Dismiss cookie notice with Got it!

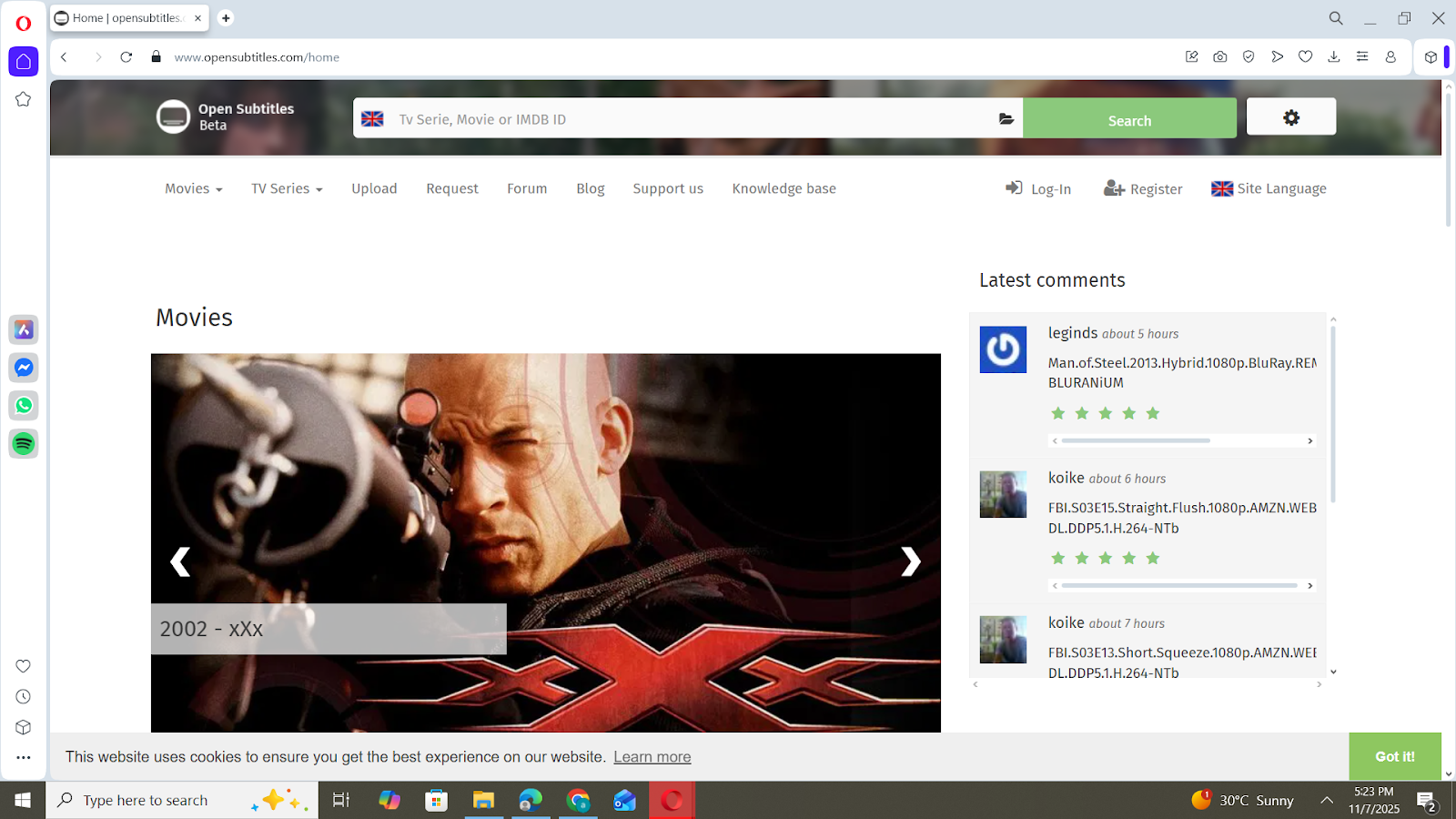(1394, 756)
